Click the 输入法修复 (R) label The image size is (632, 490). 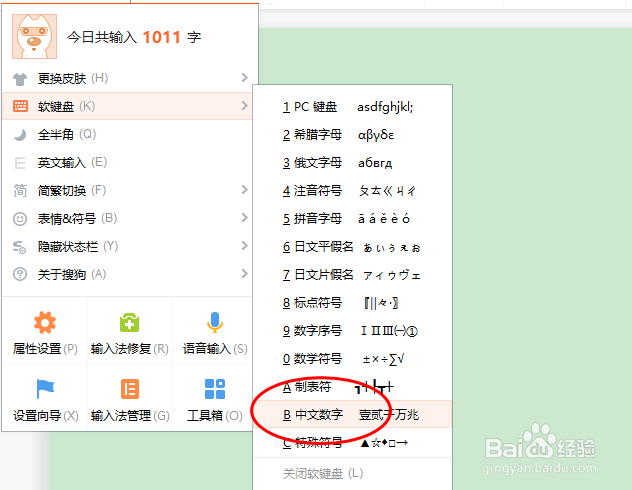(x=130, y=349)
